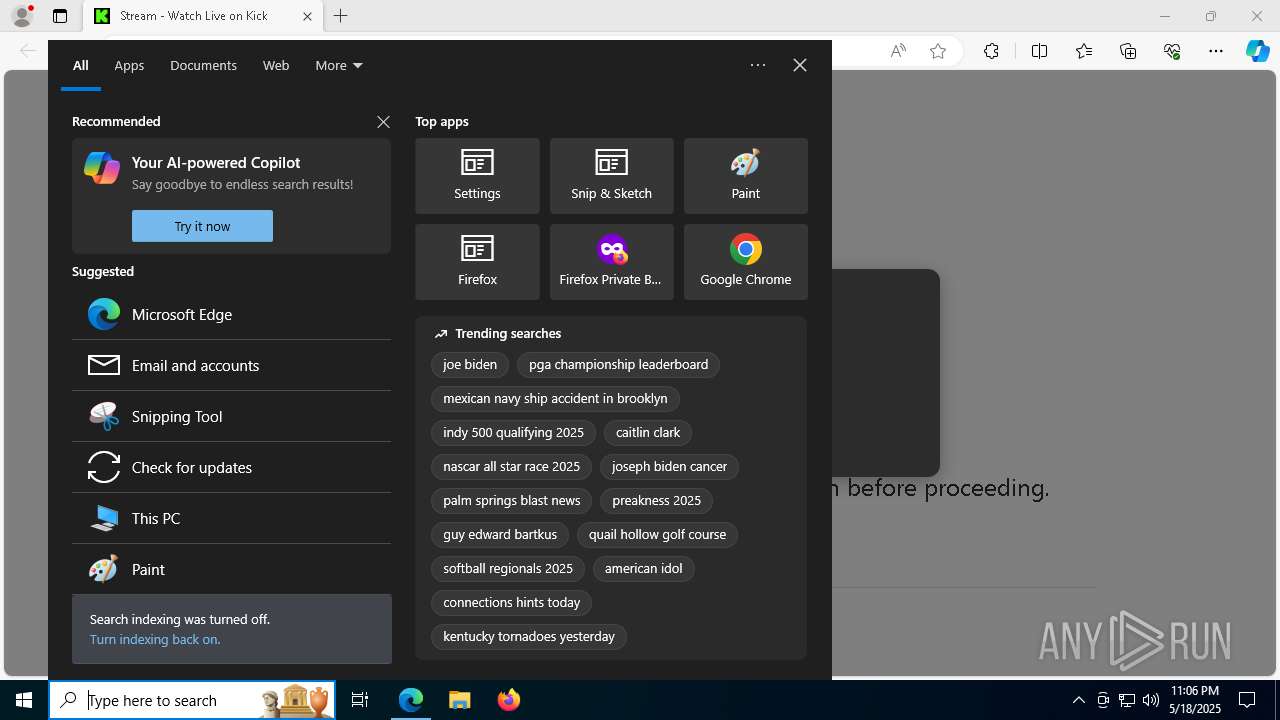Open Paint tile in Top apps
The height and width of the screenshot is (720, 1280).
pos(745,176)
